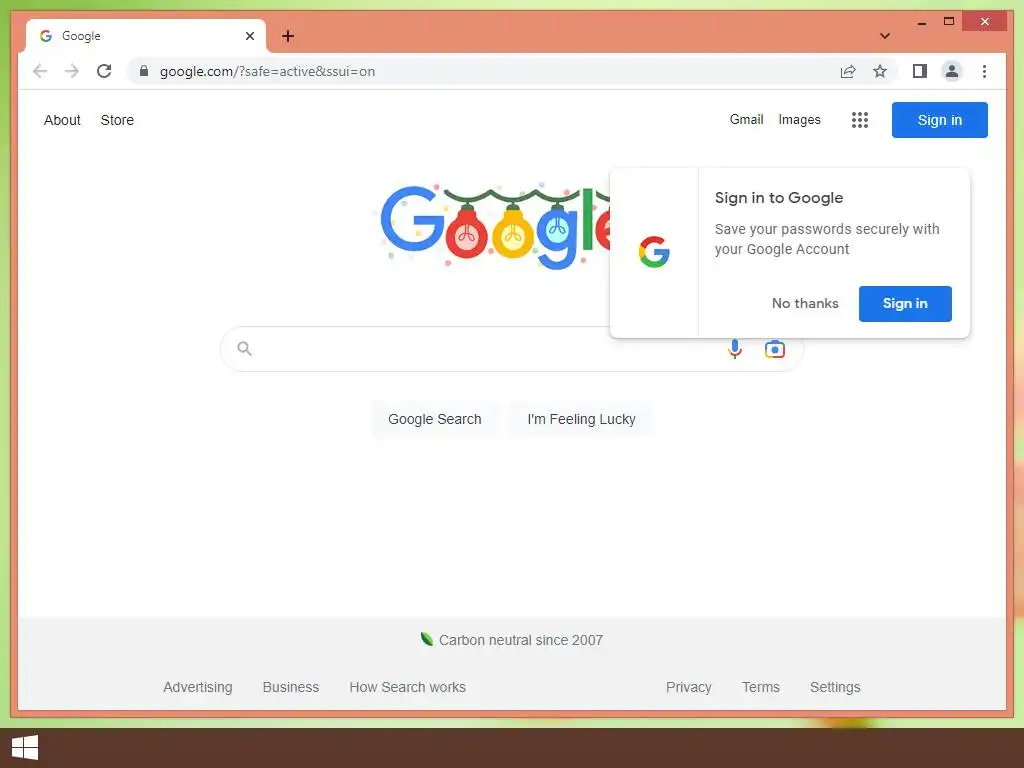Click Sign in inside the popup
The image size is (1024, 768).
(904, 303)
